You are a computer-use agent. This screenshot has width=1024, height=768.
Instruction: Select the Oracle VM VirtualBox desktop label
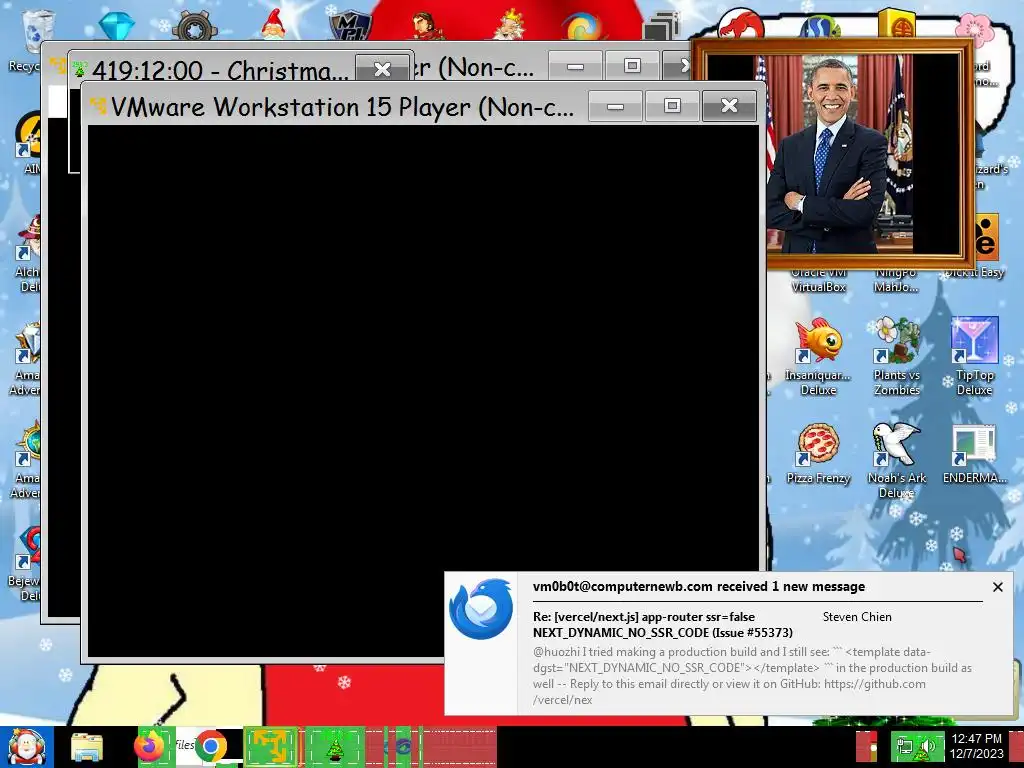818,280
